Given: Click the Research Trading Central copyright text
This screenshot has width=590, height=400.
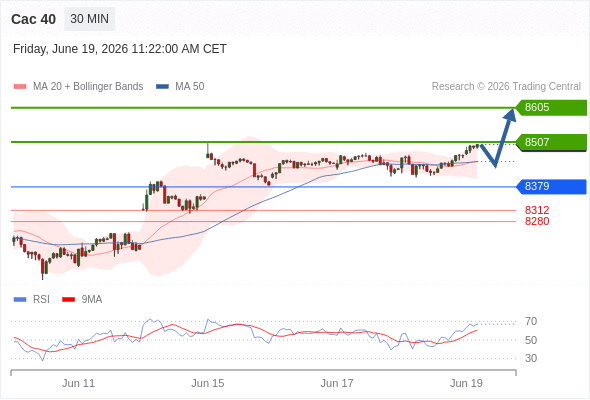Looking at the screenshot, I should [x=506, y=87].
